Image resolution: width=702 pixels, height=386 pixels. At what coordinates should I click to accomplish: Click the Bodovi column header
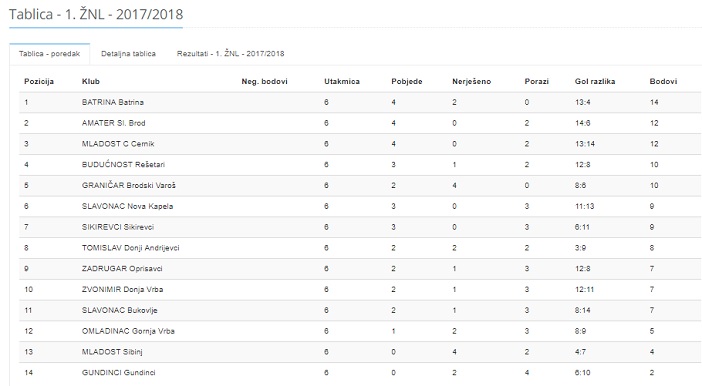[663, 81]
